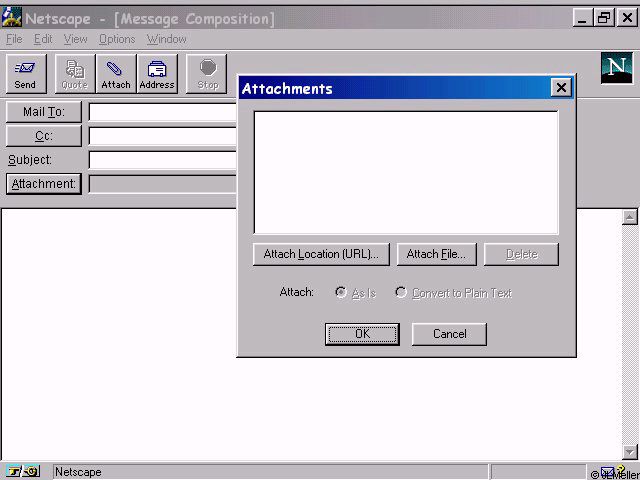Click the Attach File... button
The image size is (640, 480).
pos(436,254)
